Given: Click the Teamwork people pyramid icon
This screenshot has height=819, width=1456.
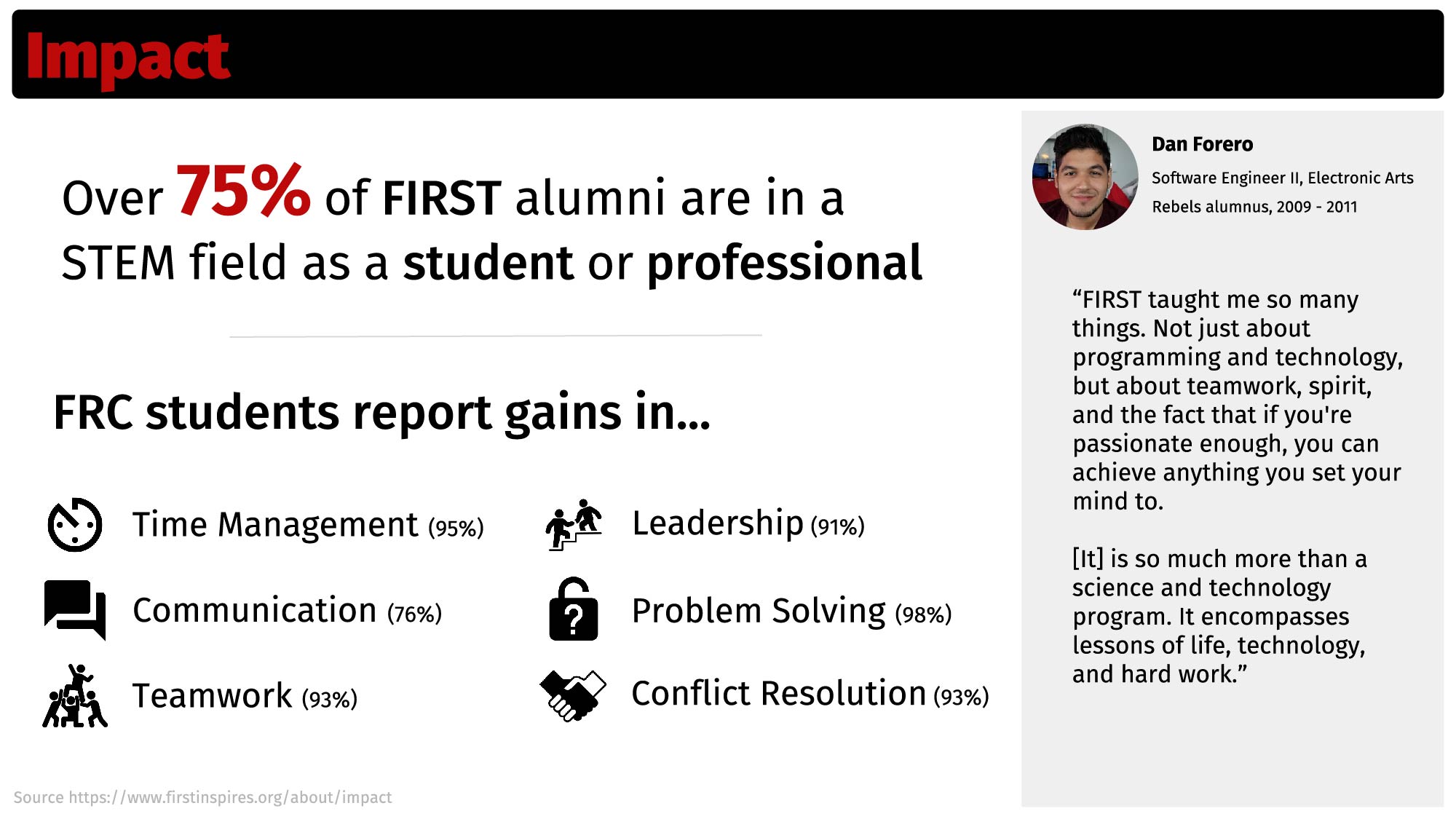Looking at the screenshot, I should (x=75, y=695).
